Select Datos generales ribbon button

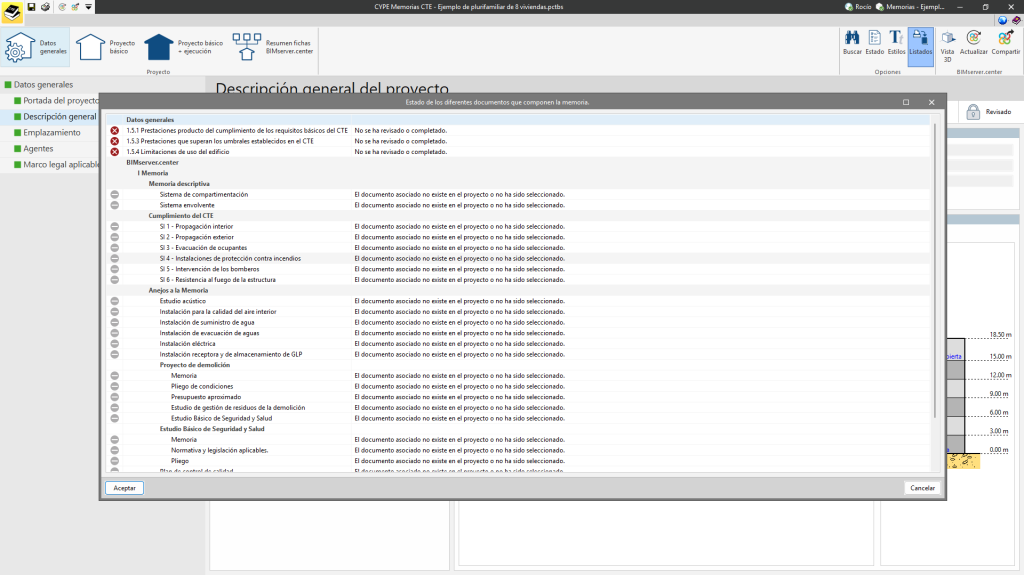pos(36,47)
